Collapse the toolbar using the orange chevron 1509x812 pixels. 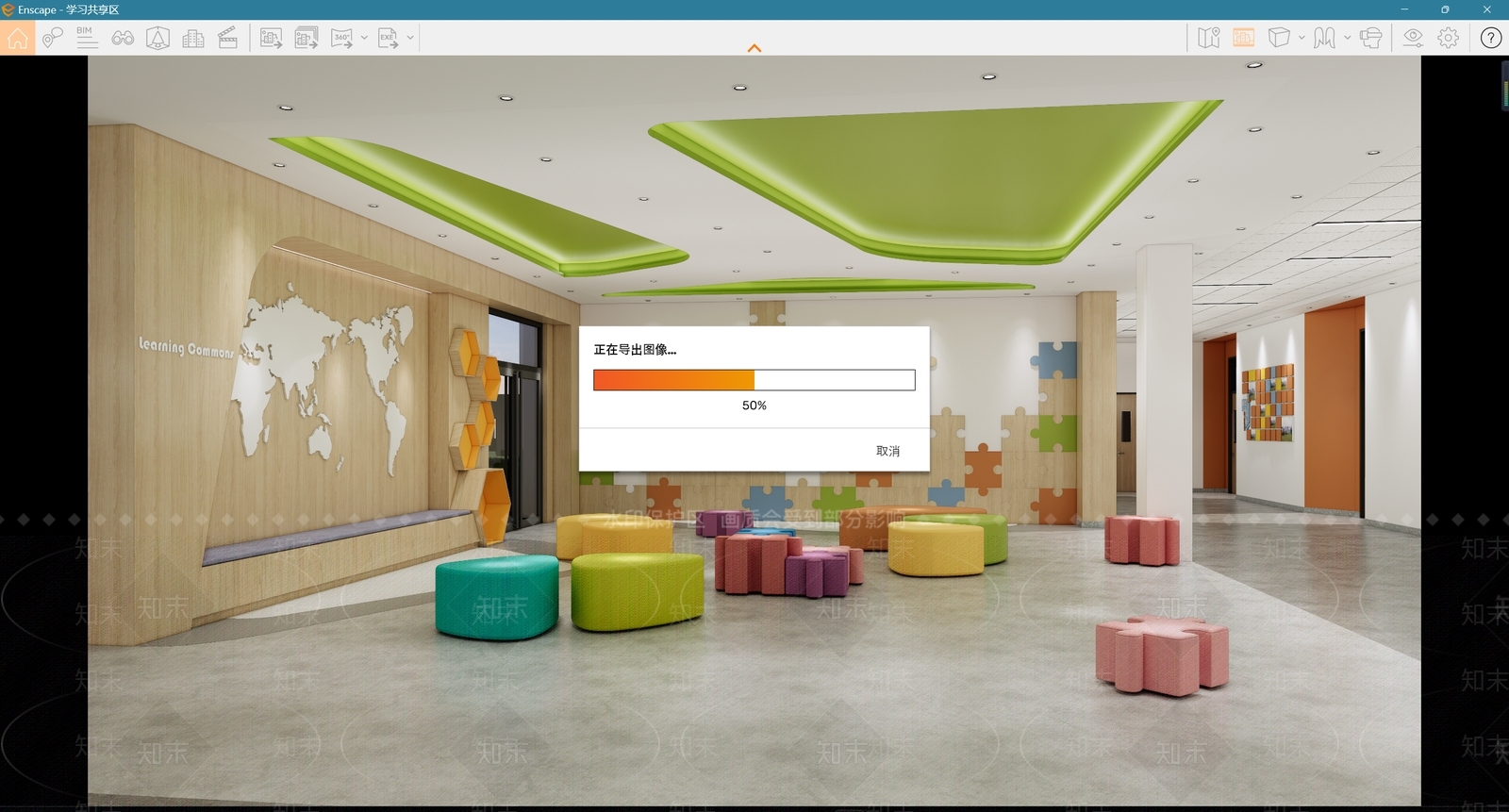point(754,48)
